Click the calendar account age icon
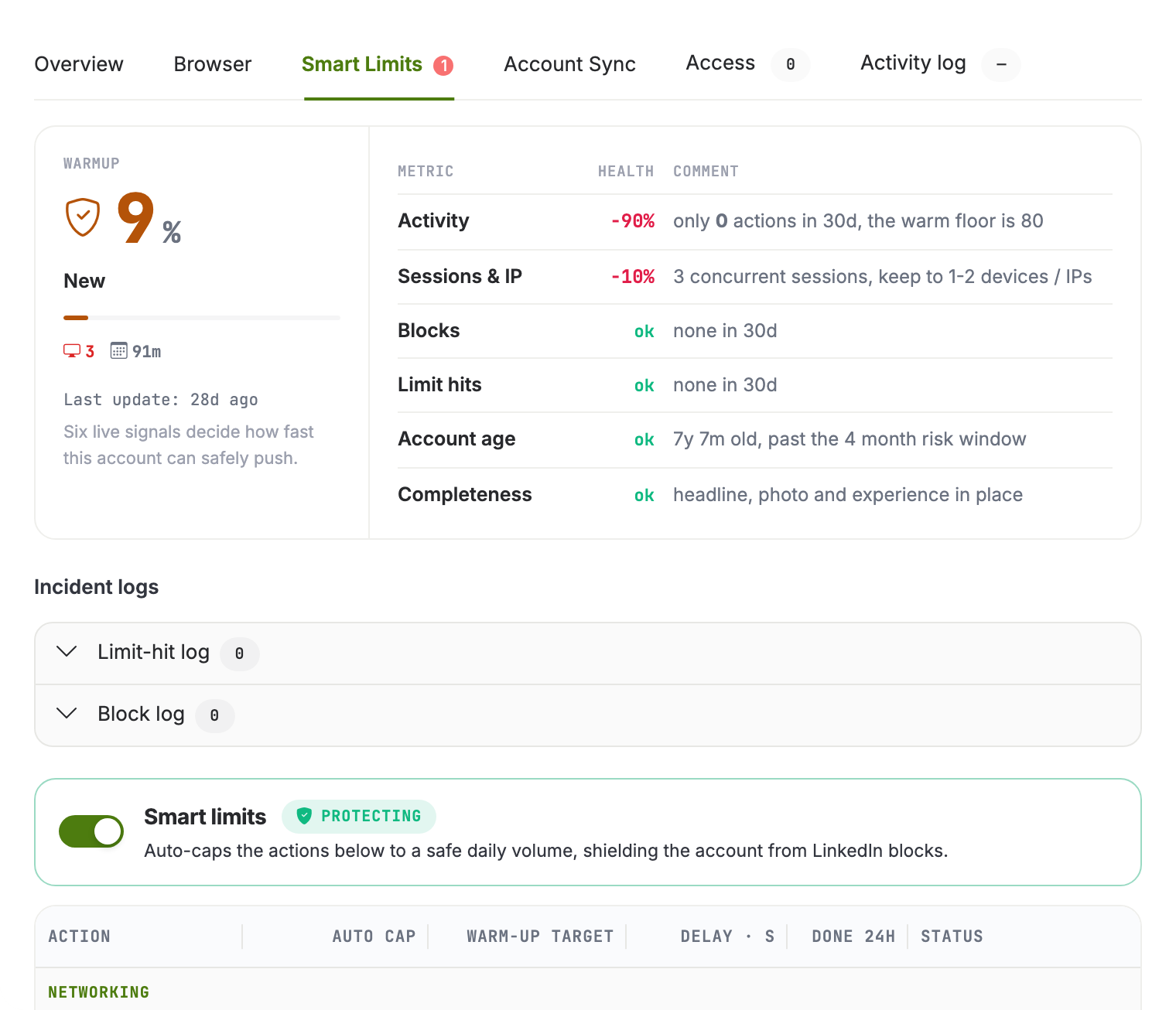This screenshot has width=1176, height=1010. (118, 351)
